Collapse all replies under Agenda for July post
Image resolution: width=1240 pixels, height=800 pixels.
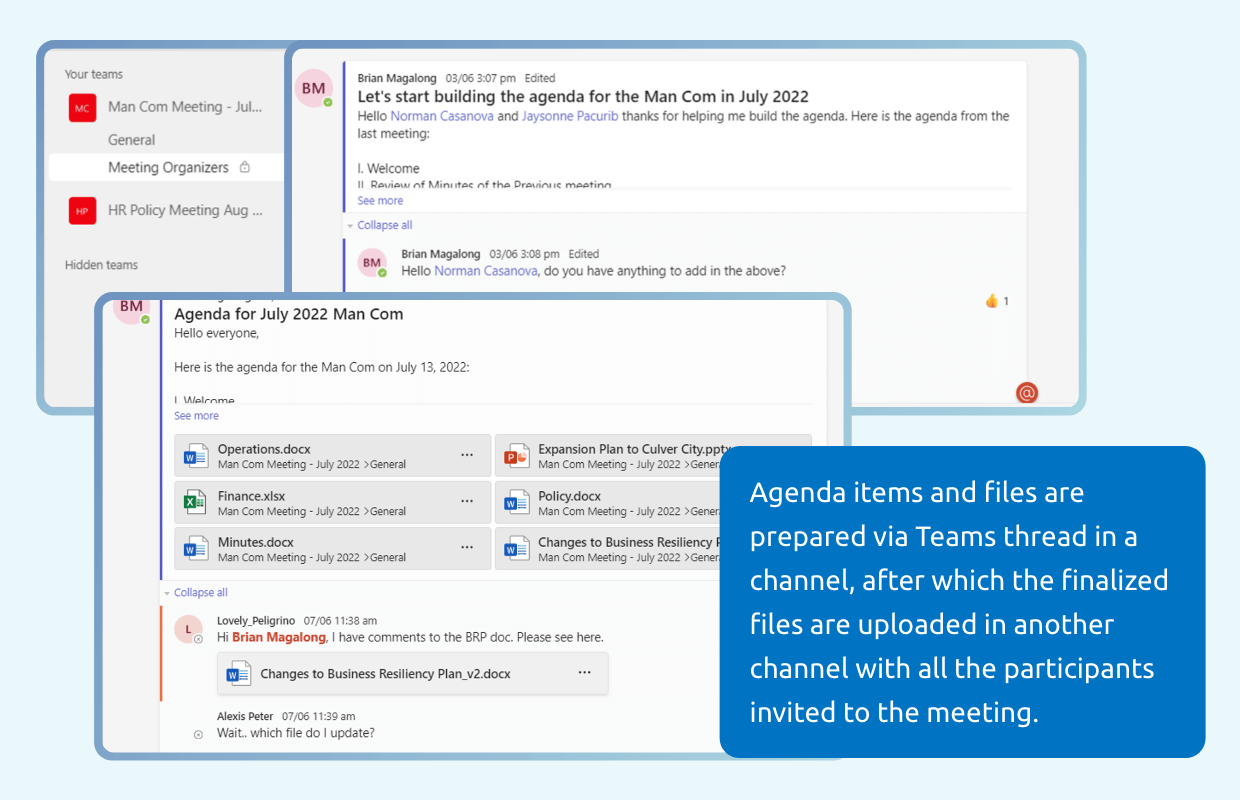200,593
